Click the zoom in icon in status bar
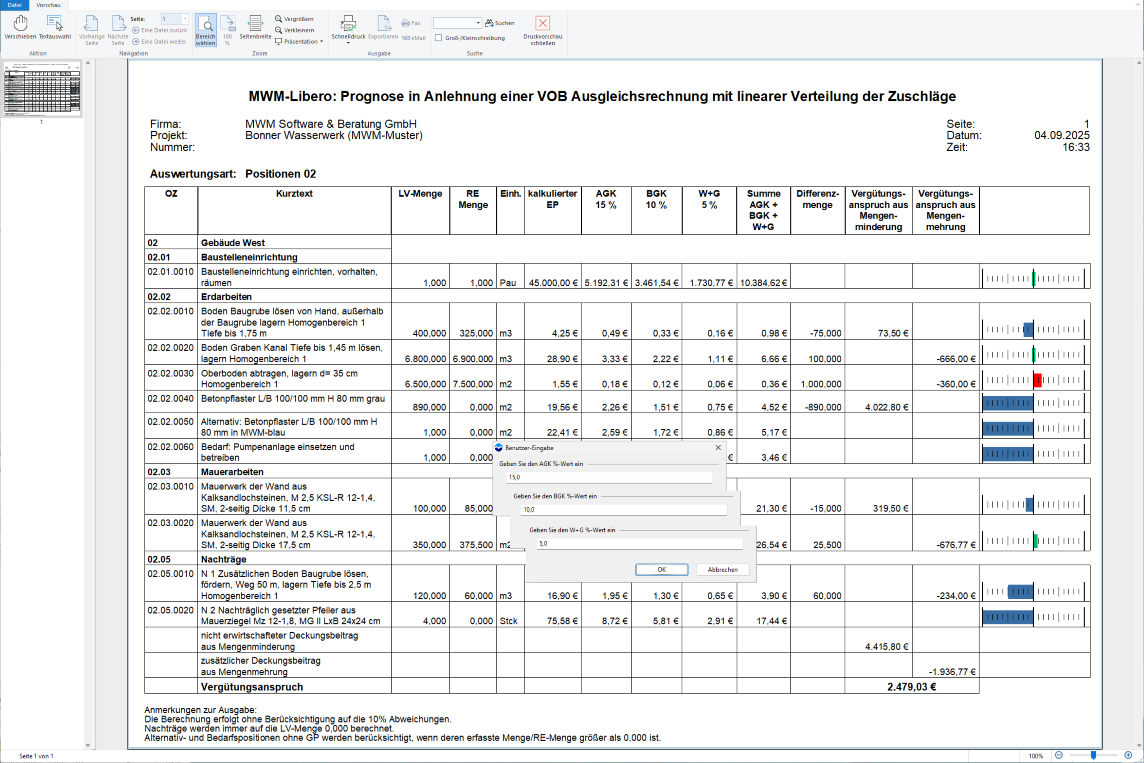The height and width of the screenshot is (763, 1144). [1128, 756]
